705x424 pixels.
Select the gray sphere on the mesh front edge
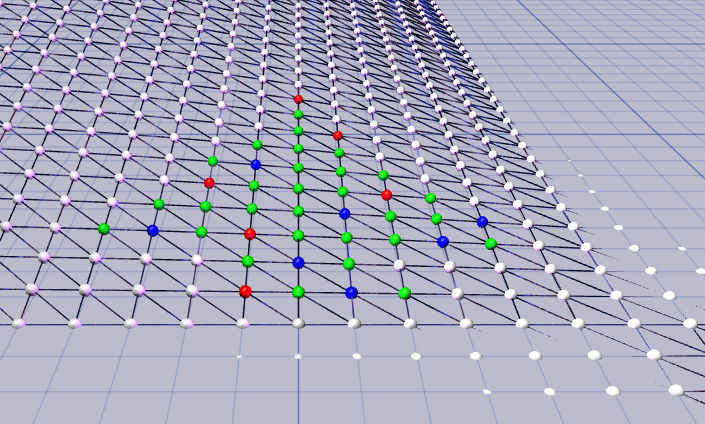tap(299, 323)
